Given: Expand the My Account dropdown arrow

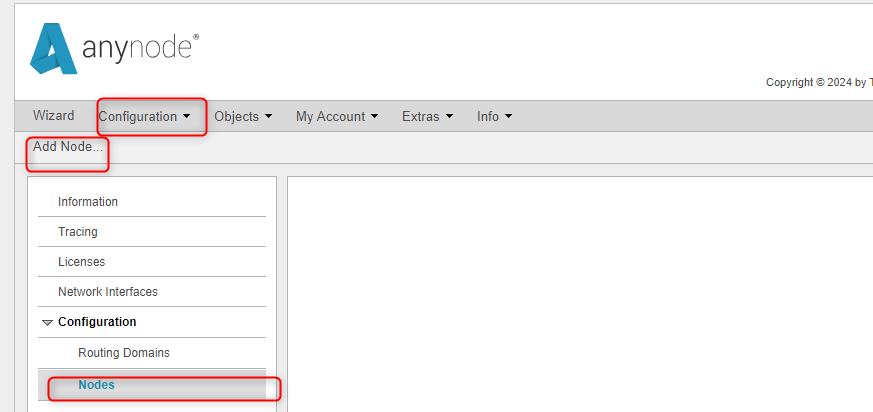Looking at the screenshot, I should pyautogui.click(x=374, y=117).
